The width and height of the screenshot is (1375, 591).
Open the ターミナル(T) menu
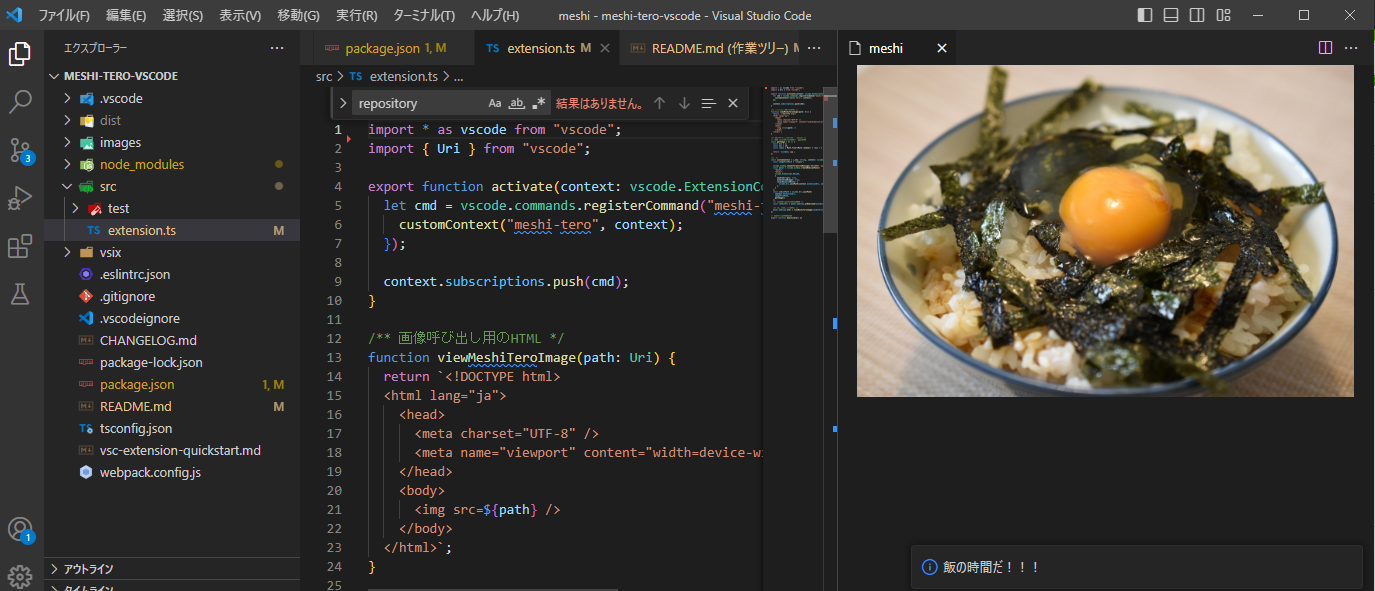424,15
